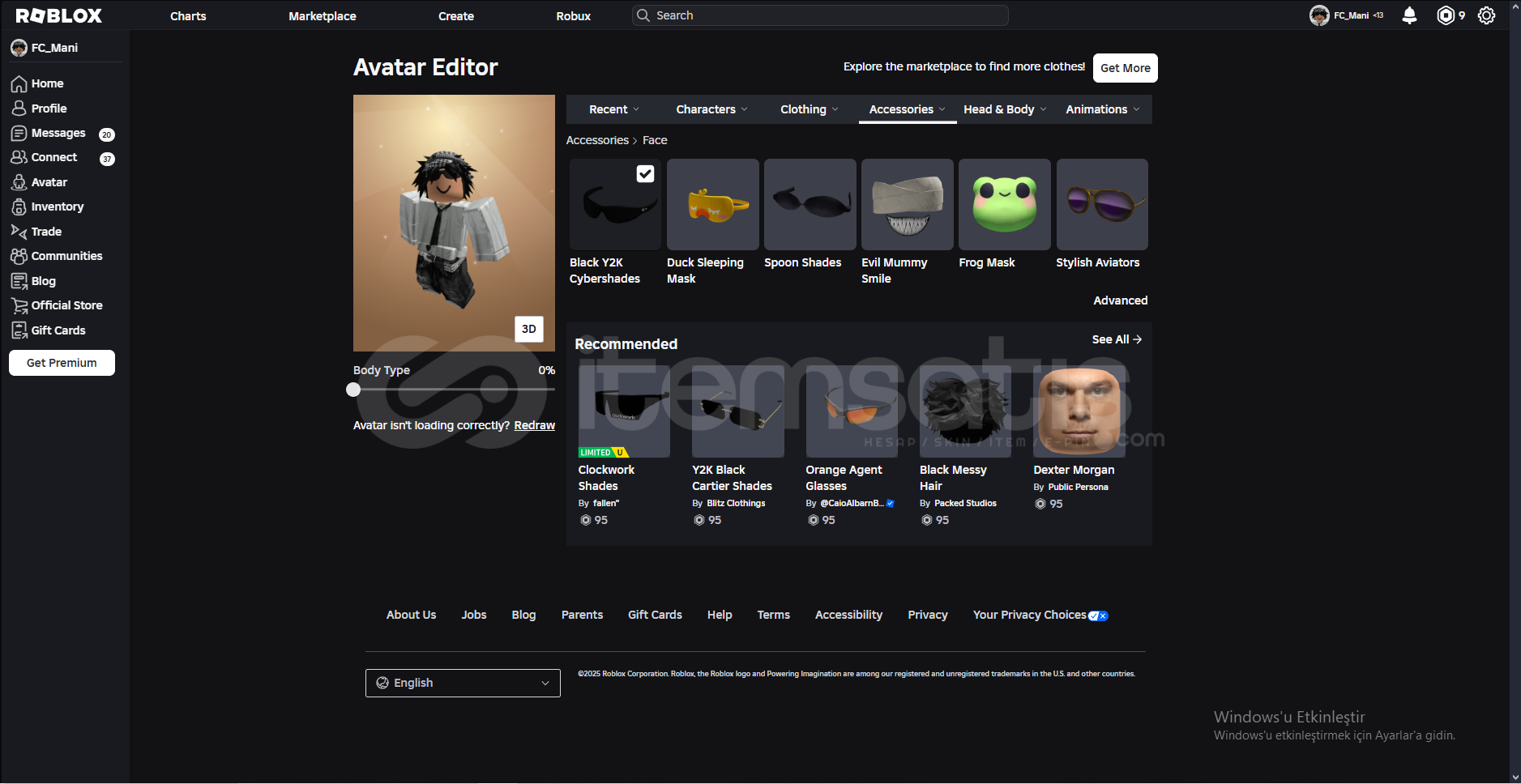
Task: Open the settings gear
Action: click(x=1486, y=15)
